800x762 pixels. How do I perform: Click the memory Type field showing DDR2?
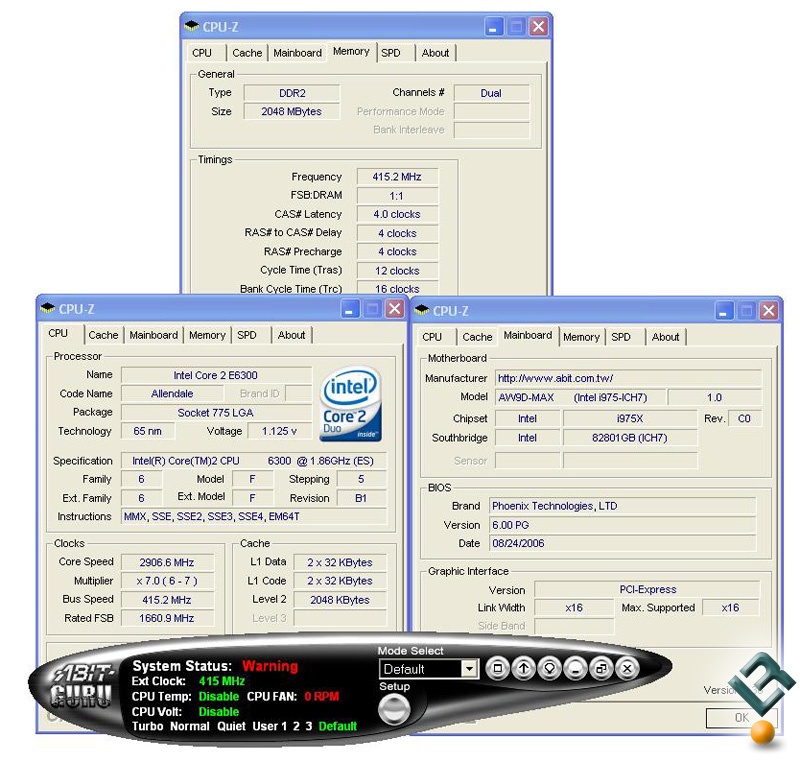292,93
